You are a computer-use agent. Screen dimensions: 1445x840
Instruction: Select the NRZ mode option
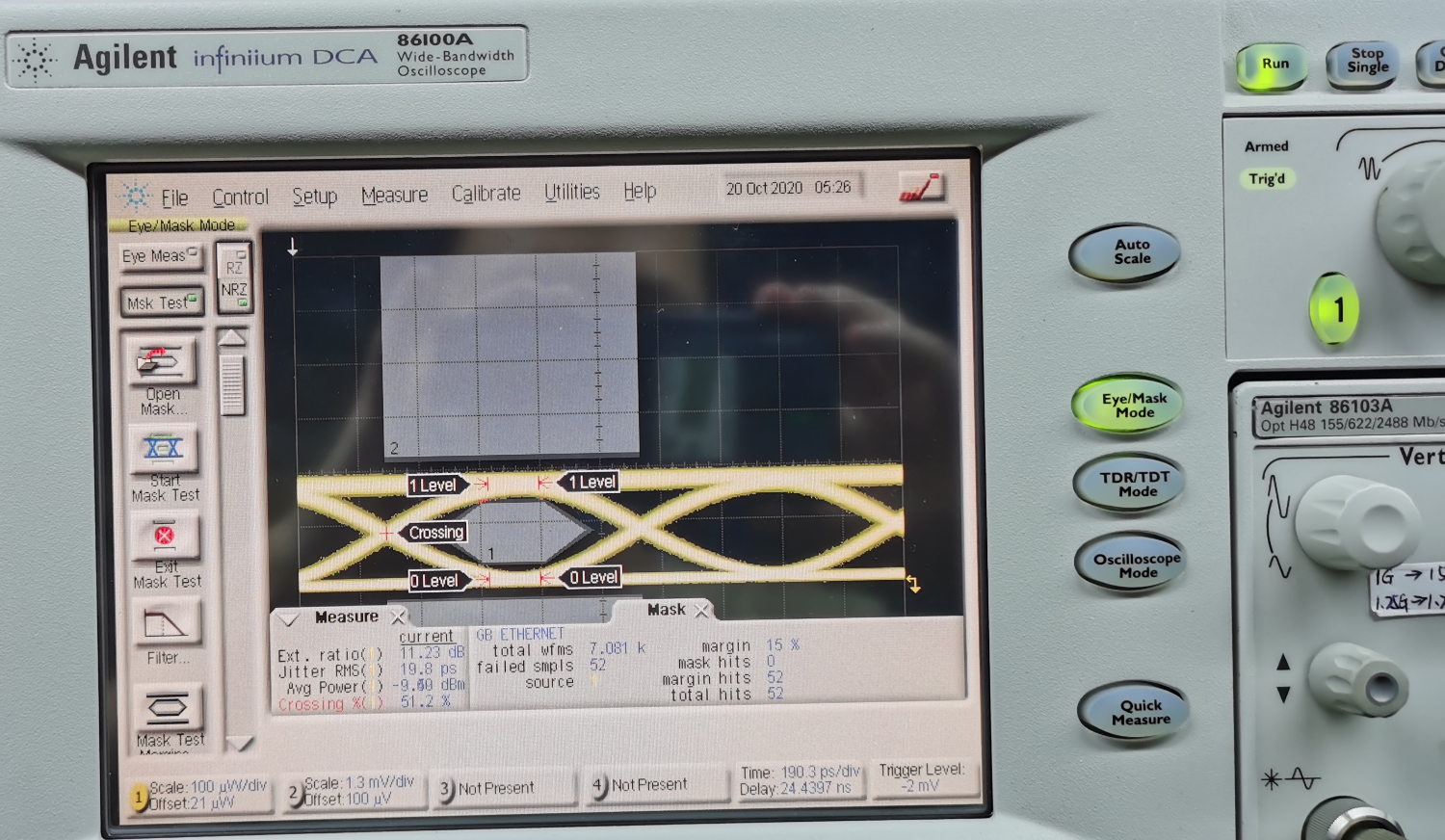point(234,294)
